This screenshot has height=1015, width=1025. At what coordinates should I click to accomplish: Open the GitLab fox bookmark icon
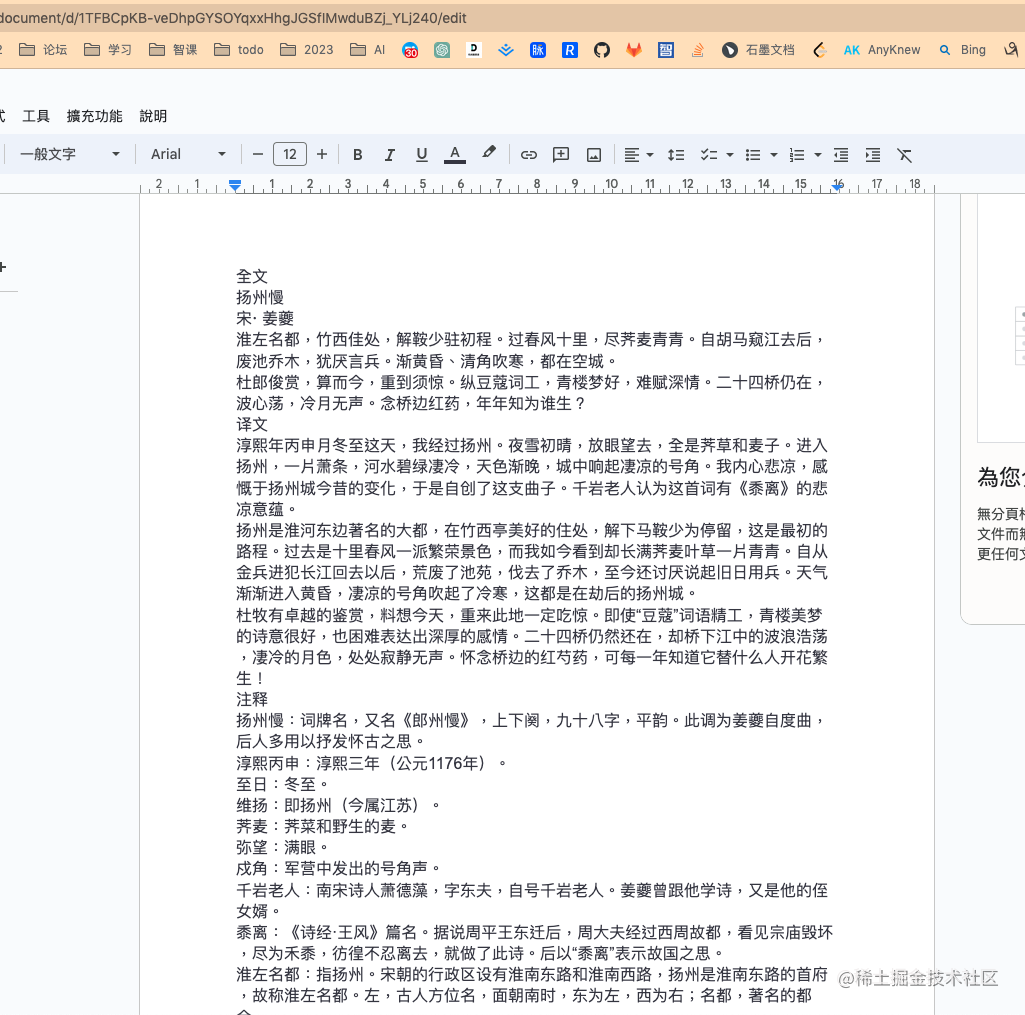tap(633, 50)
